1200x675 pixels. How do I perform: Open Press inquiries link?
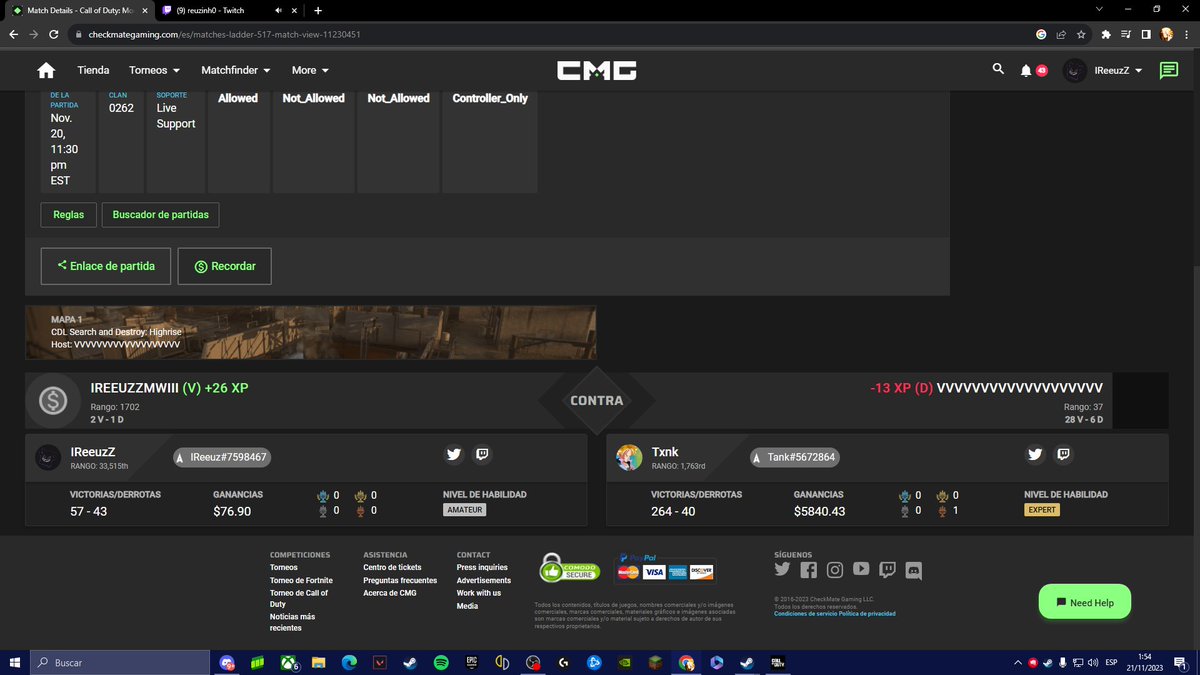[482, 567]
